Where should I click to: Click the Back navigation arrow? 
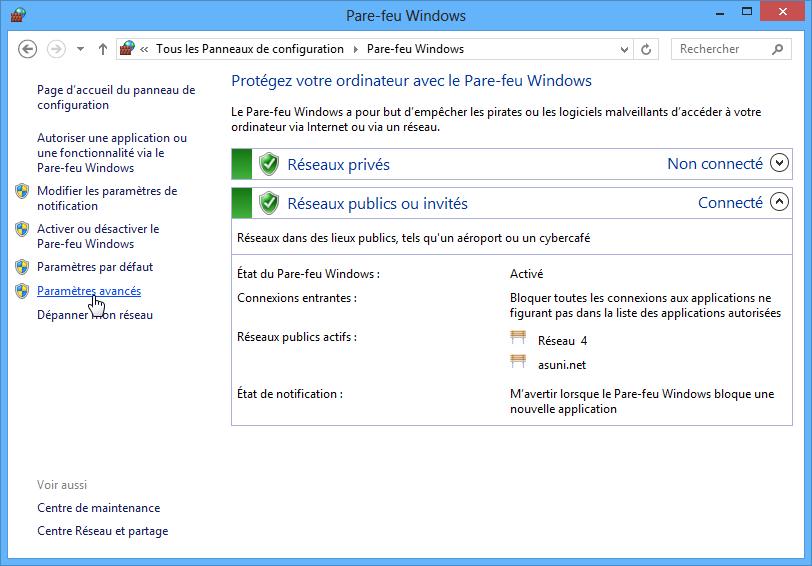[x=27, y=49]
